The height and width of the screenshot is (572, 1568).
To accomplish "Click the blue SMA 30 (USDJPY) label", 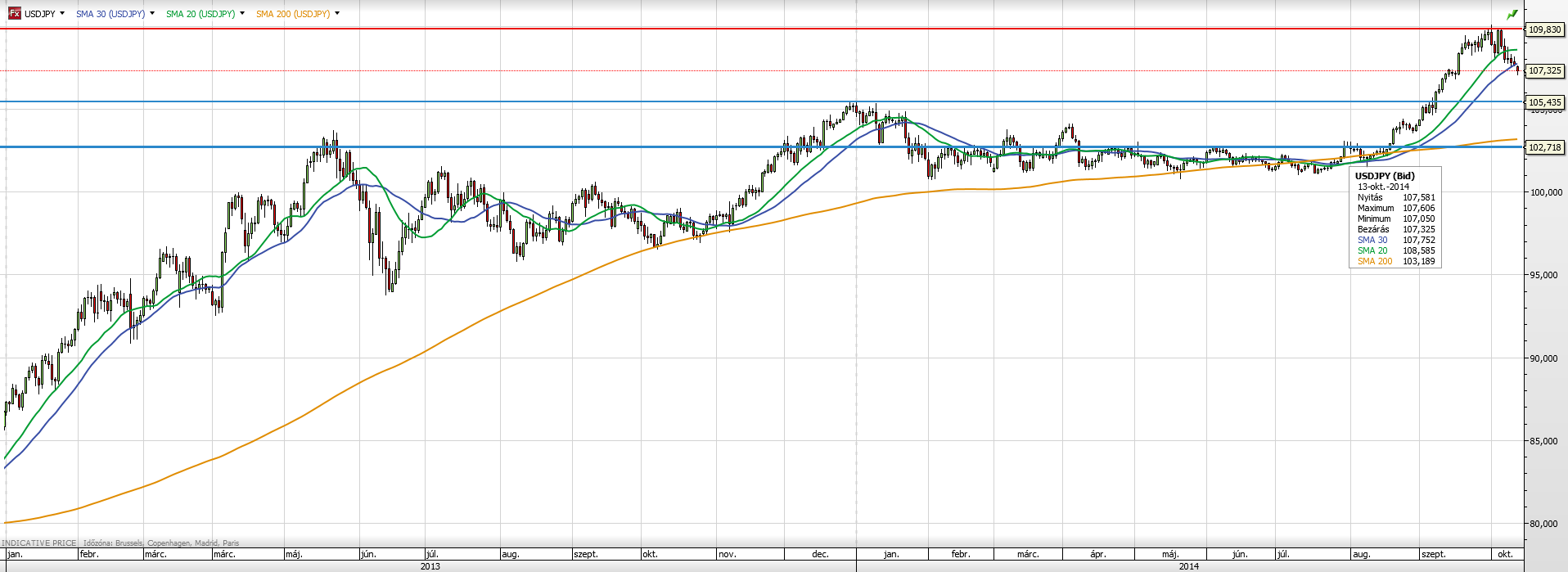I will point(110,14).
